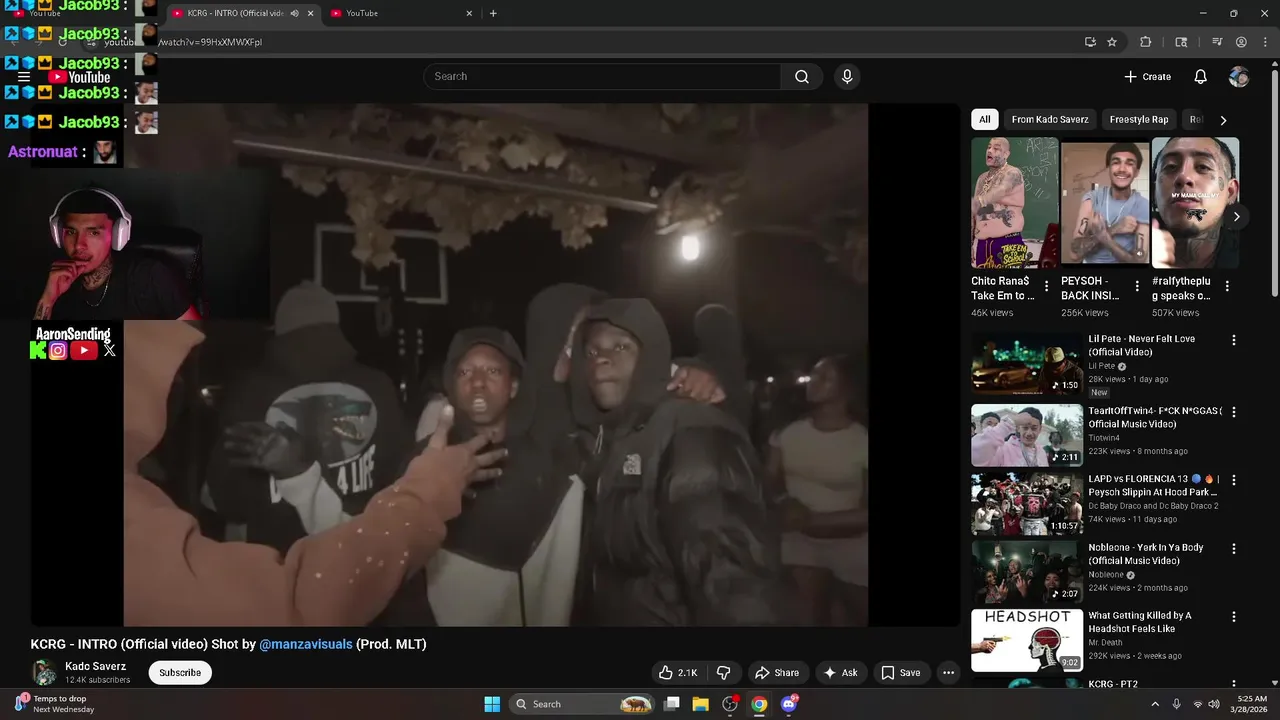Screen dimensions: 1280x720
Task: Click the Ask button
Action: coord(840,673)
